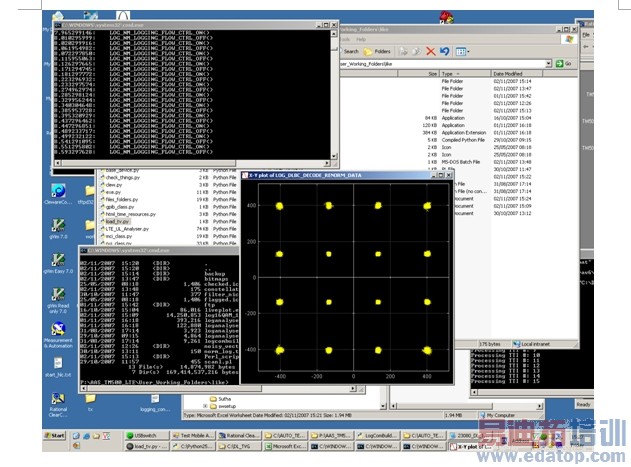Expand the Explorer address bar dropdown
631x467 pixels.
[x=548, y=64]
